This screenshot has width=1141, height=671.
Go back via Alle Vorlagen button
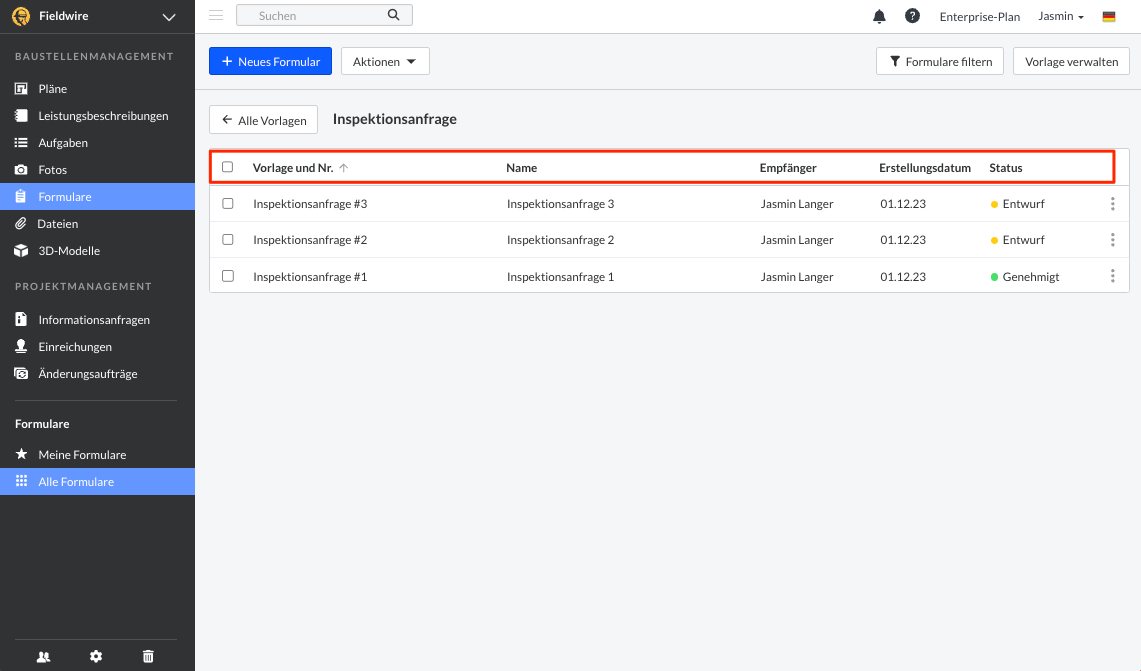click(263, 120)
